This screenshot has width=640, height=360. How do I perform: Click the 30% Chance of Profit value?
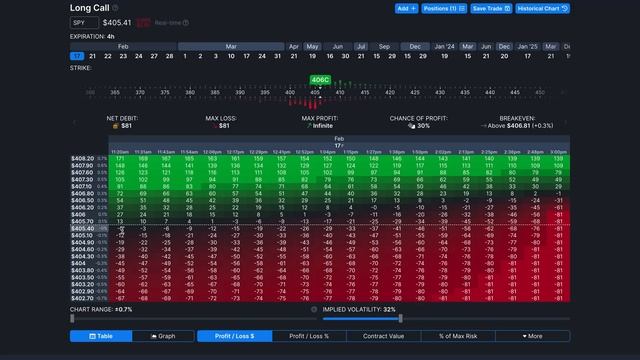[424, 126]
